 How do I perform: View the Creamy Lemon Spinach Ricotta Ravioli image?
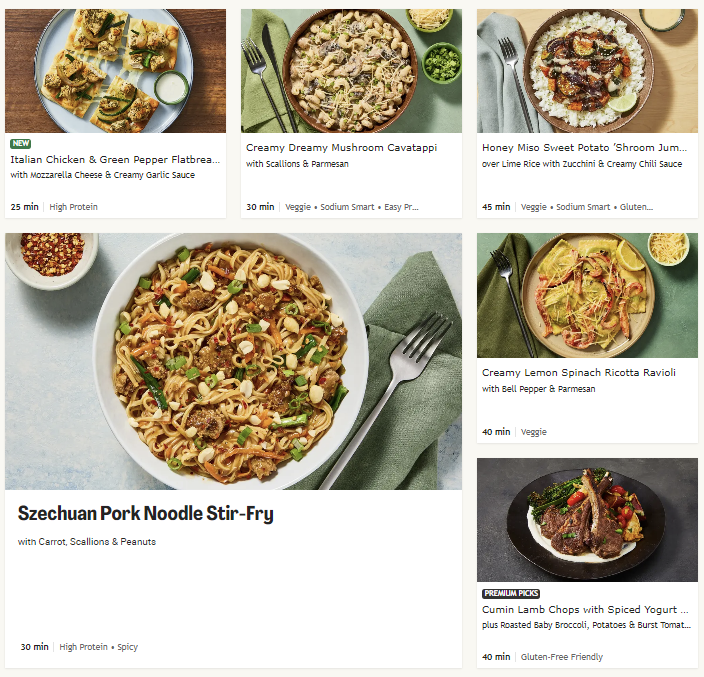(587, 295)
